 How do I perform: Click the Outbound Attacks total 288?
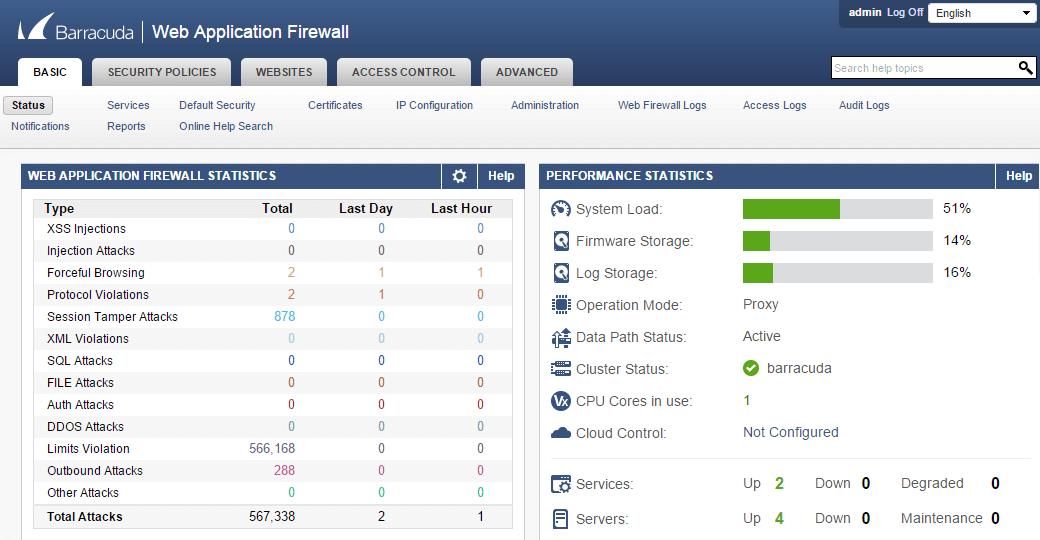click(x=285, y=470)
